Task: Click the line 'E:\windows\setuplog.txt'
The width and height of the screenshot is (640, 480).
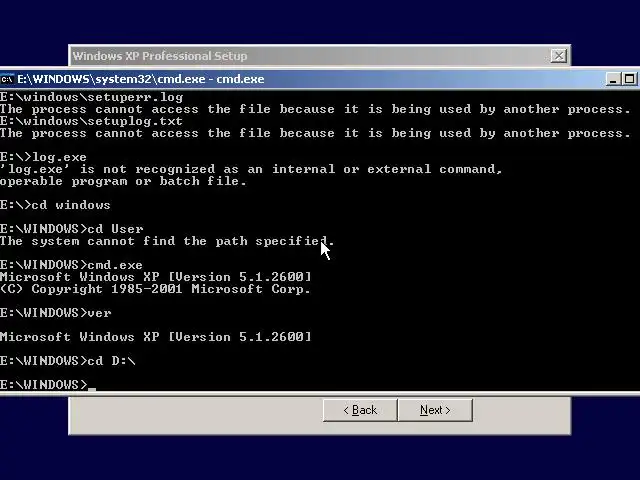Action: [91, 121]
